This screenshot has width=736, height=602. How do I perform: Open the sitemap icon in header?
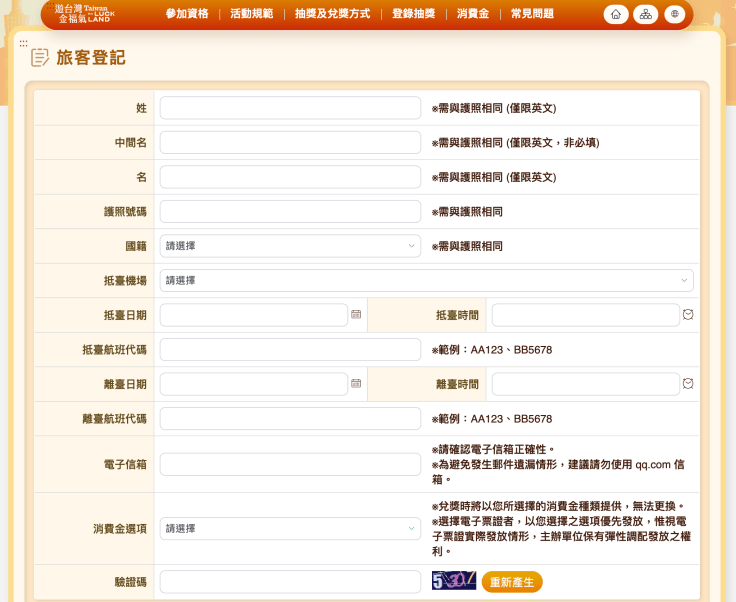click(x=645, y=14)
